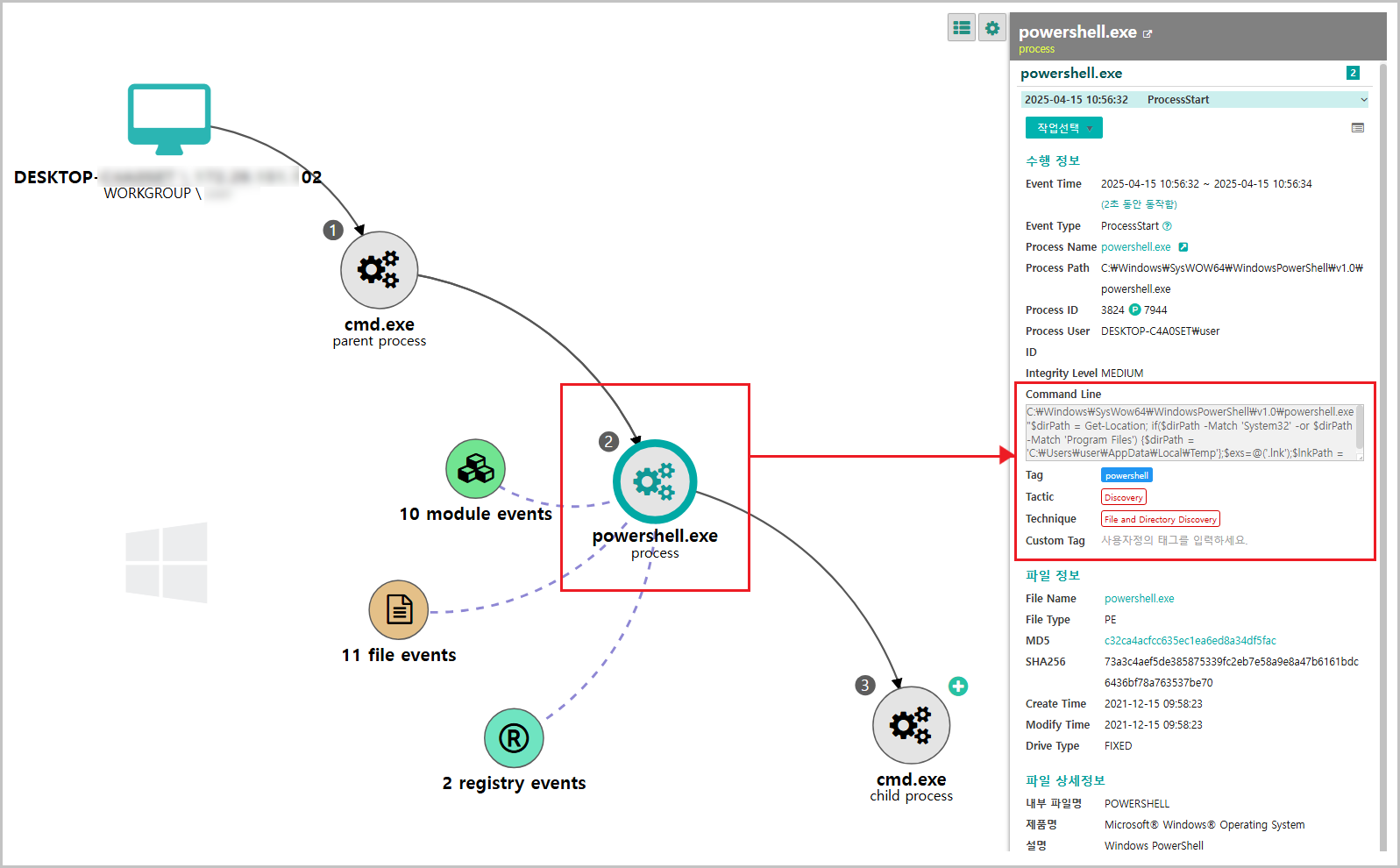The width and height of the screenshot is (1400, 868).
Task: Open graph settings gear icon
Action: pyautogui.click(x=992, y=28)
